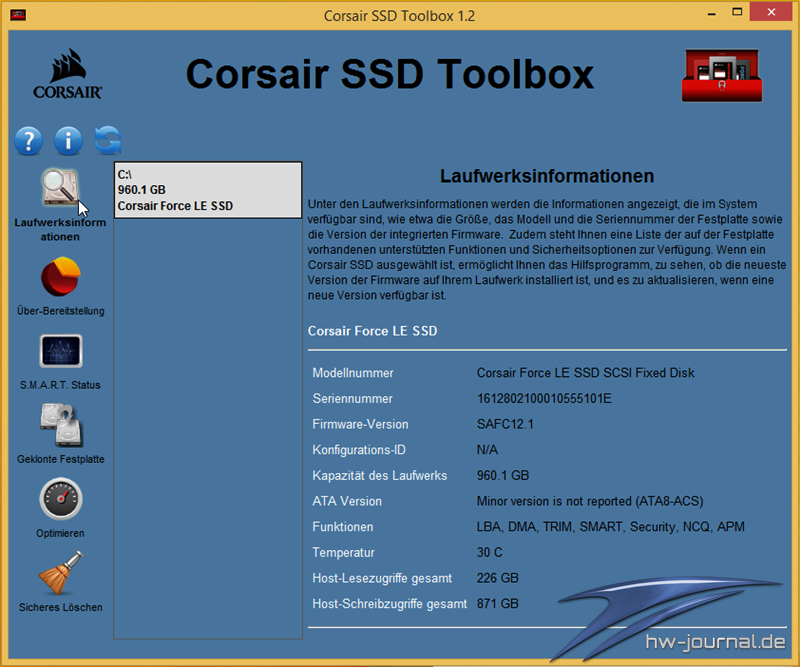Click the Corsair SSD Toolbox banner title
The image size is (800, 667).
click(x=390, y=75)
